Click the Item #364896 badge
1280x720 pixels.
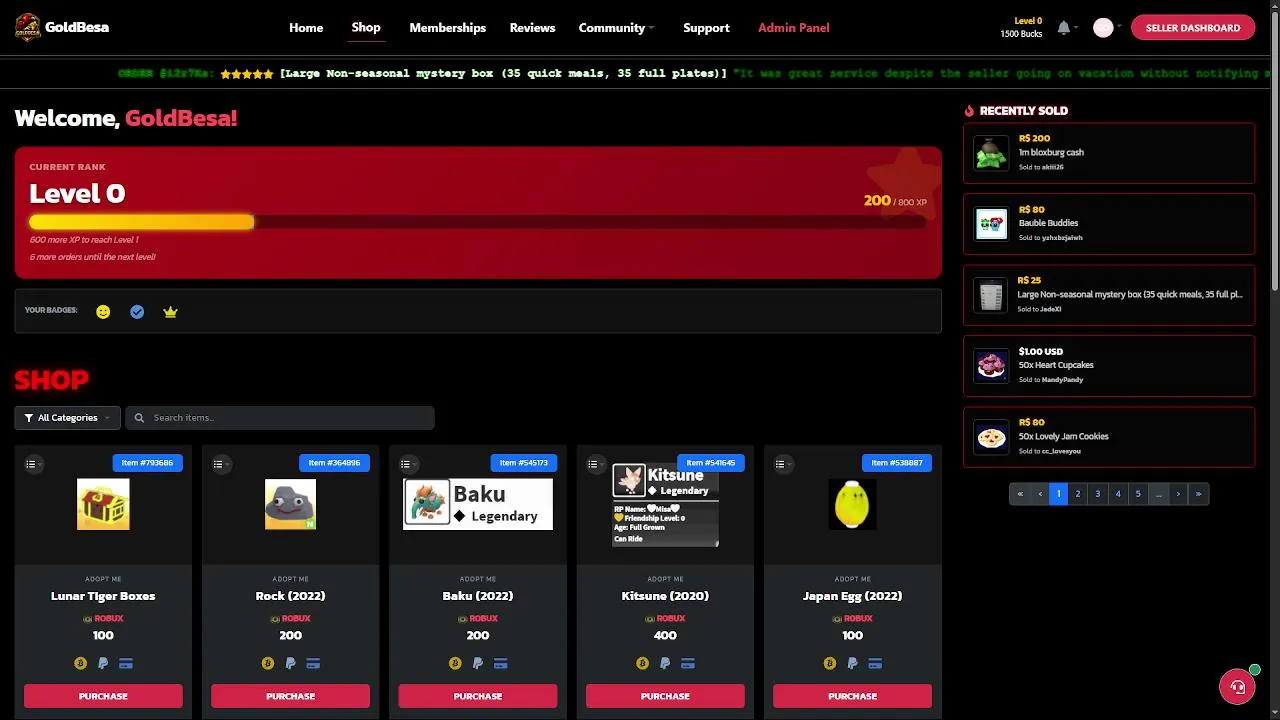click(334, 463)
